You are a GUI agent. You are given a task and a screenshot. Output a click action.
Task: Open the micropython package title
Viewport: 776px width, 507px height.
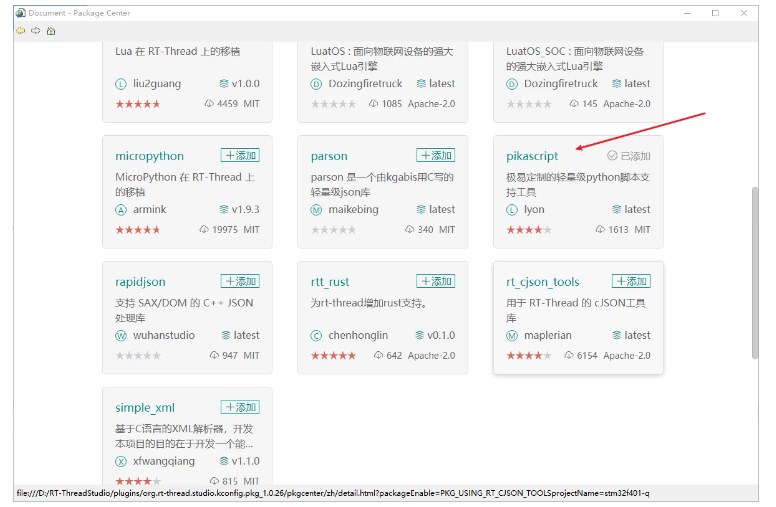pyautogui.click(x=149, y=156)
